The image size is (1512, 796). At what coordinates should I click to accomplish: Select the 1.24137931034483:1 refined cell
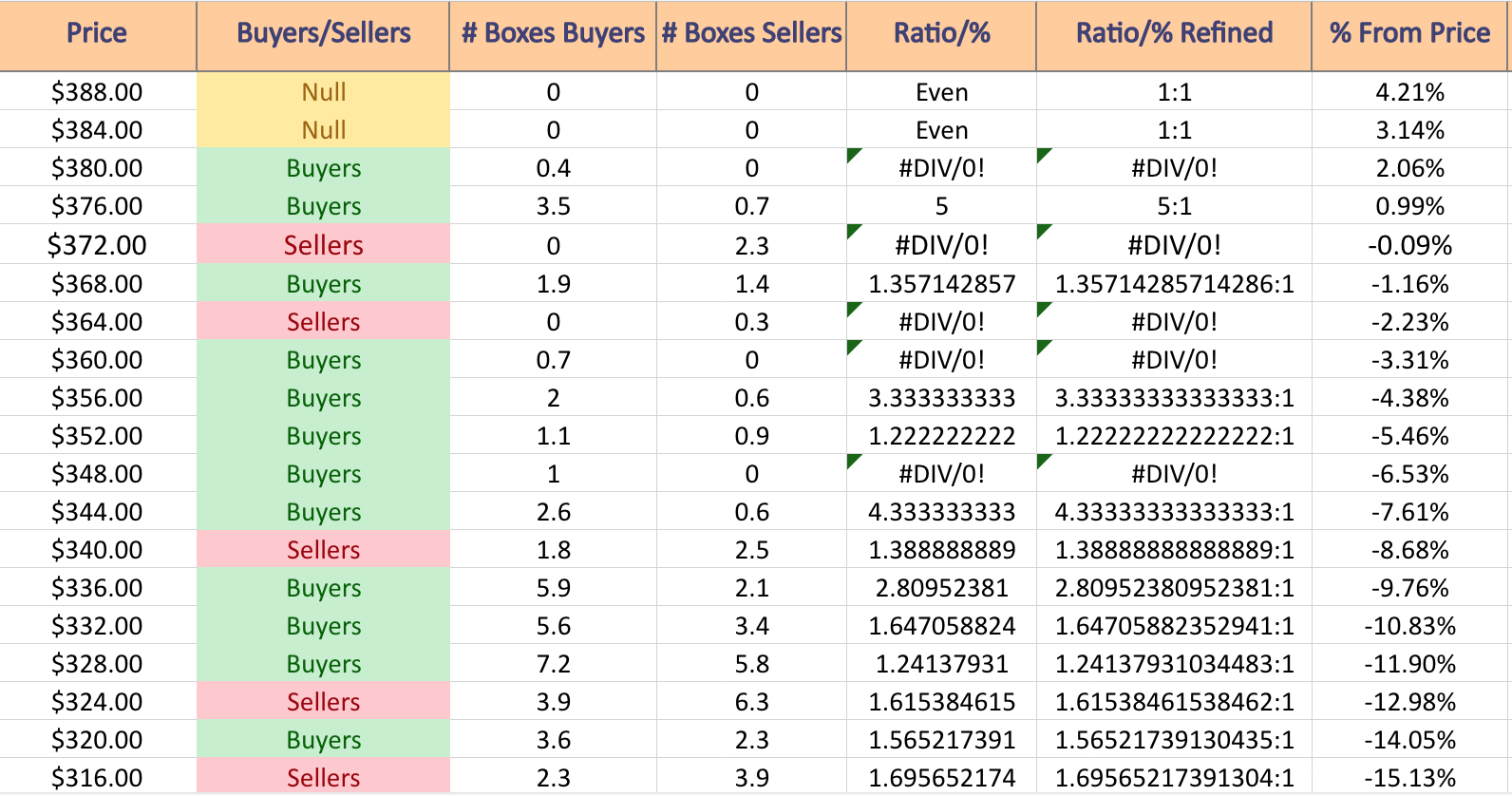coord(1174,664)
